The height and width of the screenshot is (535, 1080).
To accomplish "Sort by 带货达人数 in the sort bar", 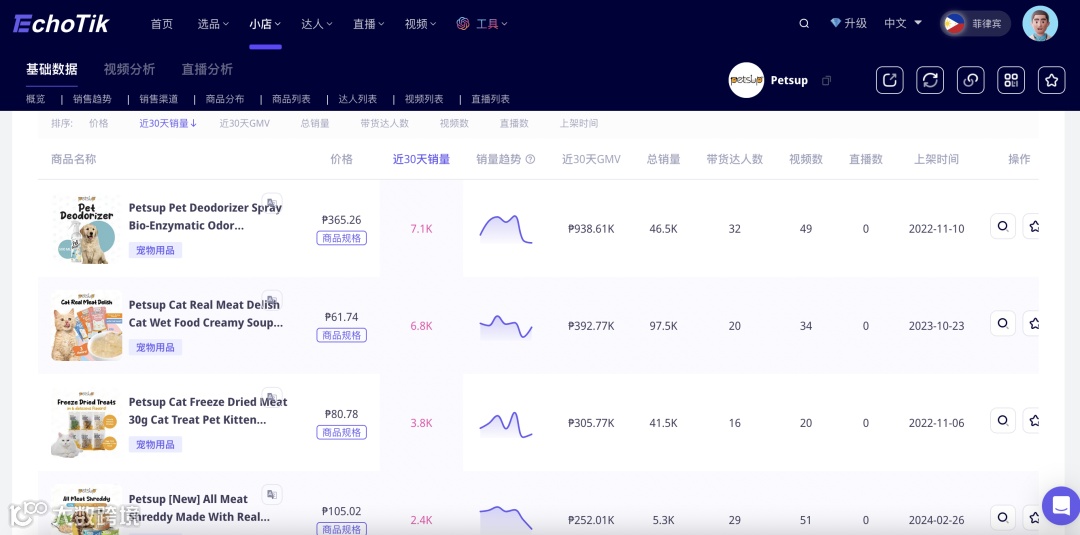I will 384,123.
